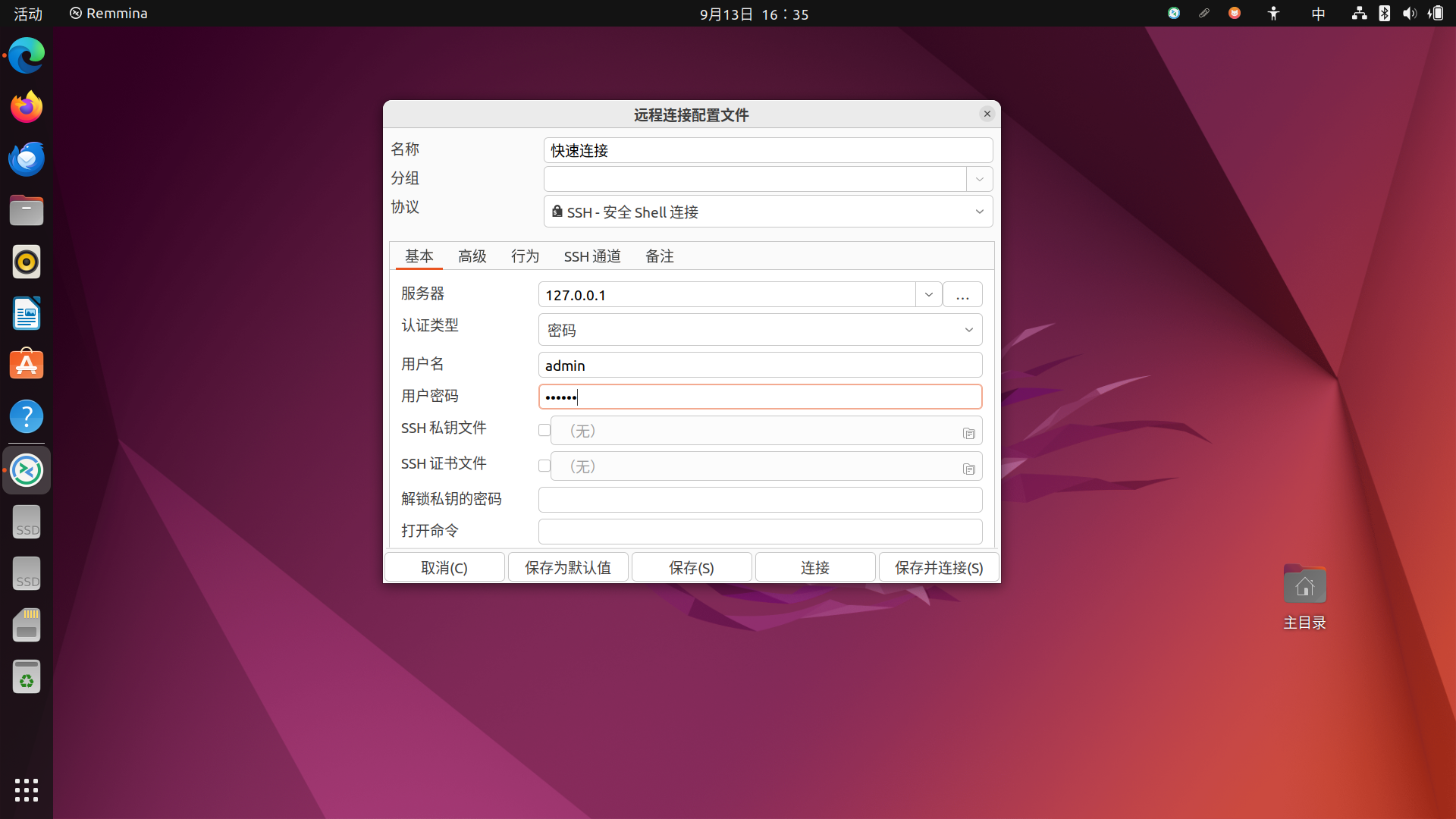1456x819 pixels.
Task: Click the 取消(C) button
Action: pos(444,567)
